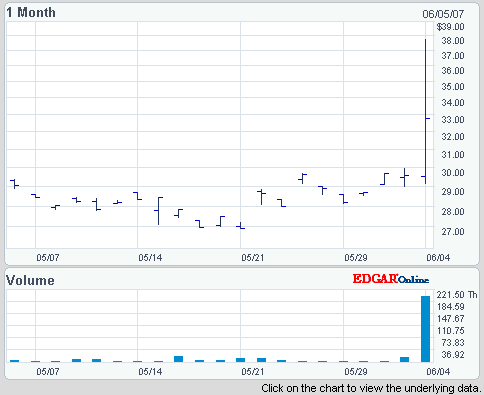
Task: Click the 06/04 date under price chart
Action: [x=438, y=258]
